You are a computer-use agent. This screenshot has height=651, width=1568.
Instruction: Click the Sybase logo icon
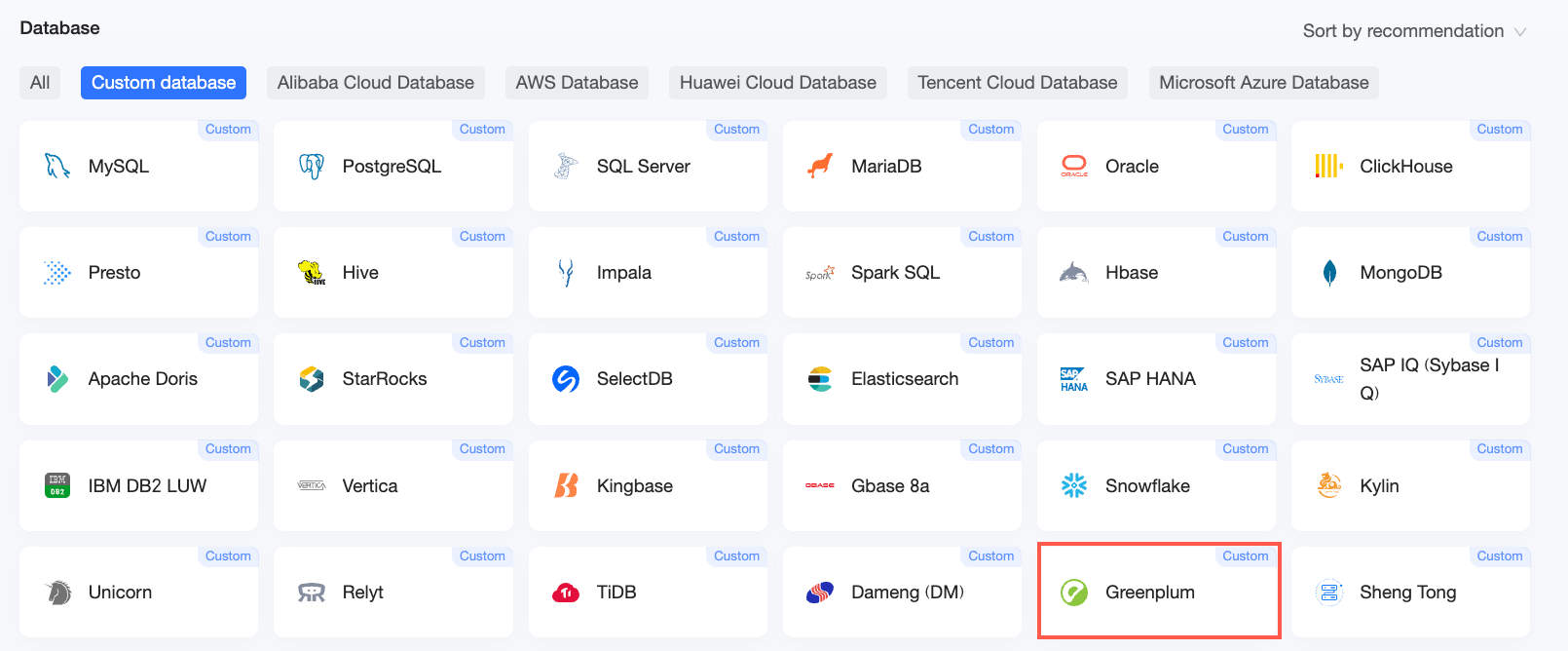[1329, 379]
